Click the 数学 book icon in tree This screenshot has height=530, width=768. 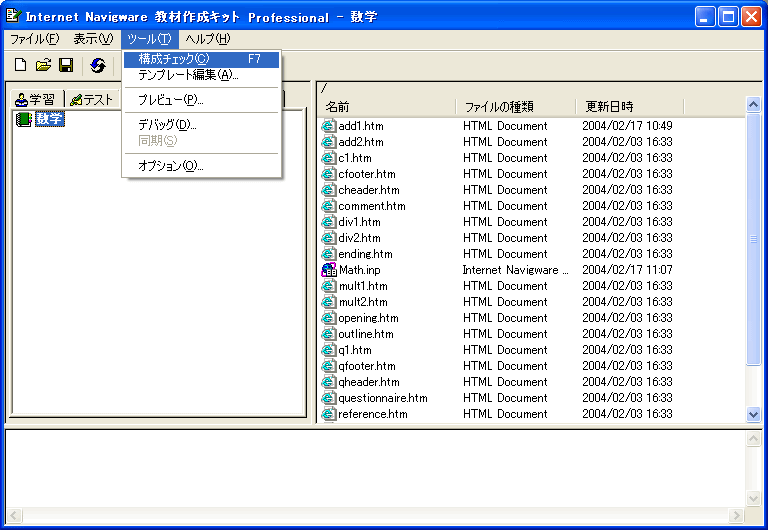(24, 119)
